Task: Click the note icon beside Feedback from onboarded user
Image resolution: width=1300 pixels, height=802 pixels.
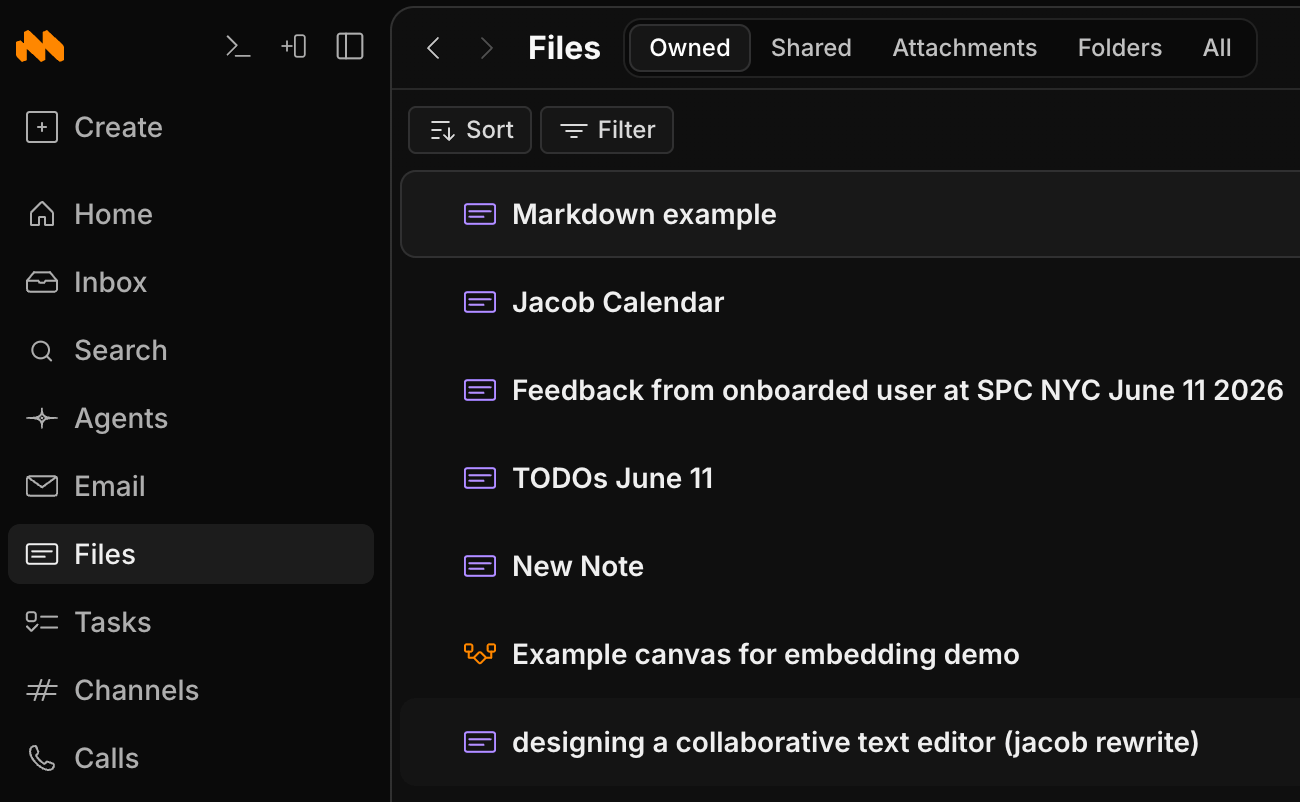Action: click(x=480, y=390)
